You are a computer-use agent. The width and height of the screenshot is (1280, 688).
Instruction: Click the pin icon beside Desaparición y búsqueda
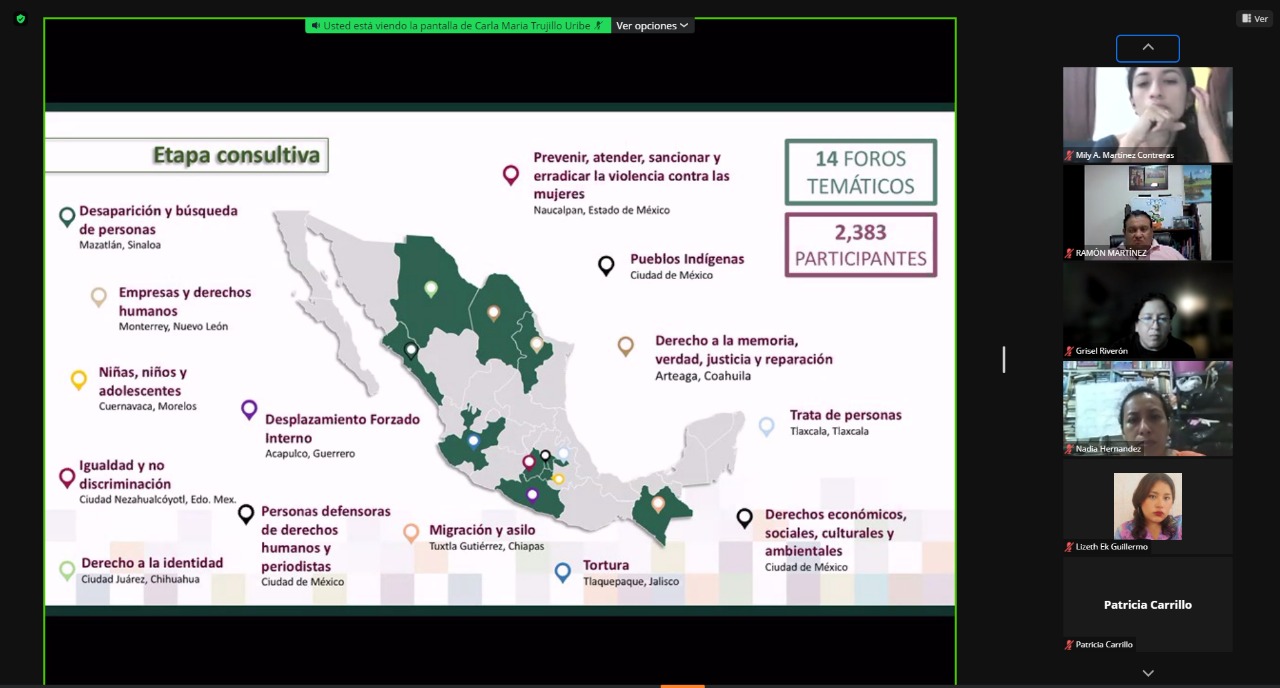click(x=67, y=217)
